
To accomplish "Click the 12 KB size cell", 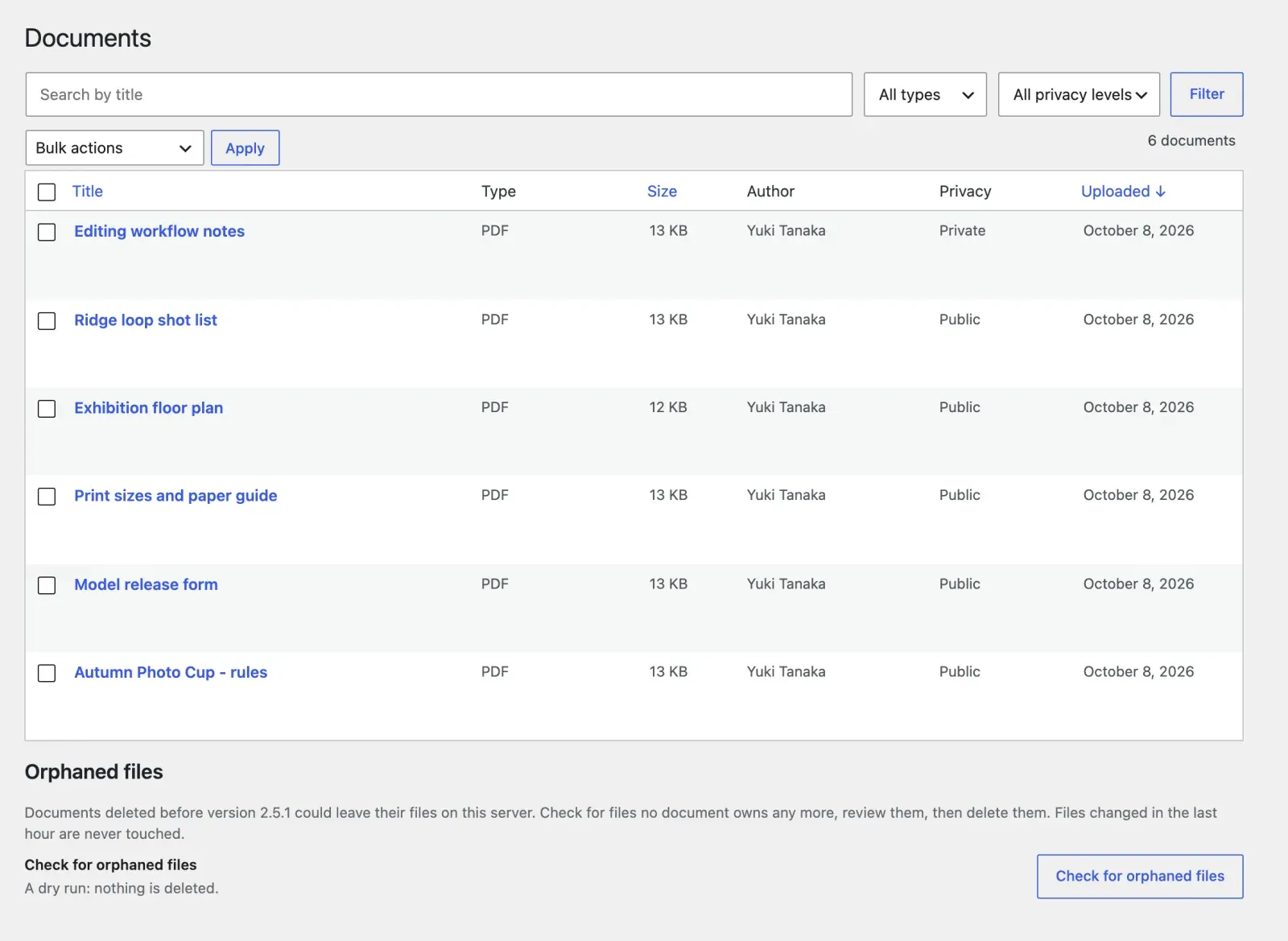I will [x=668, y=407].
